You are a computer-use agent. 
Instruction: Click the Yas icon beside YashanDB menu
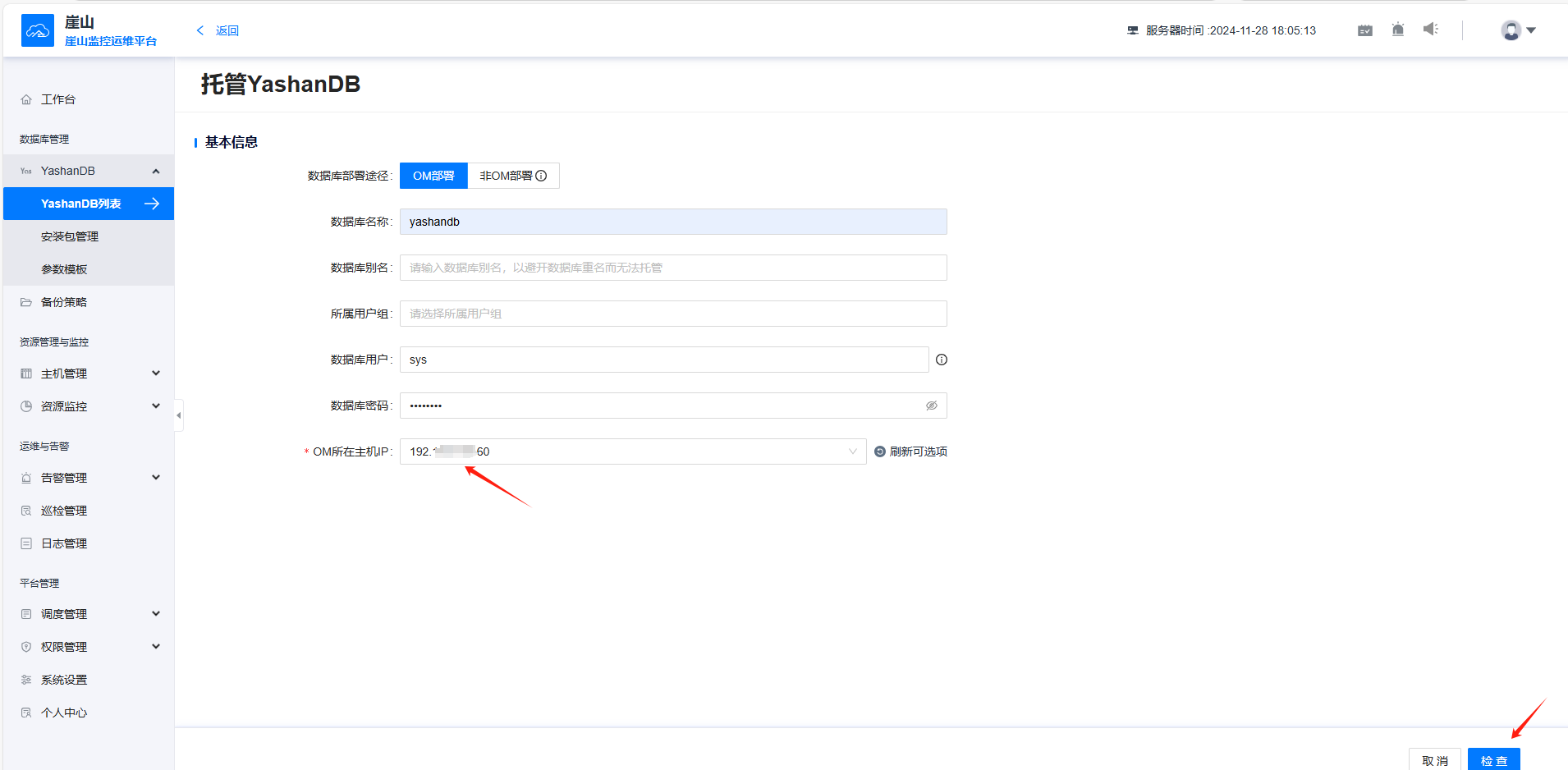[x=26, y=171]
